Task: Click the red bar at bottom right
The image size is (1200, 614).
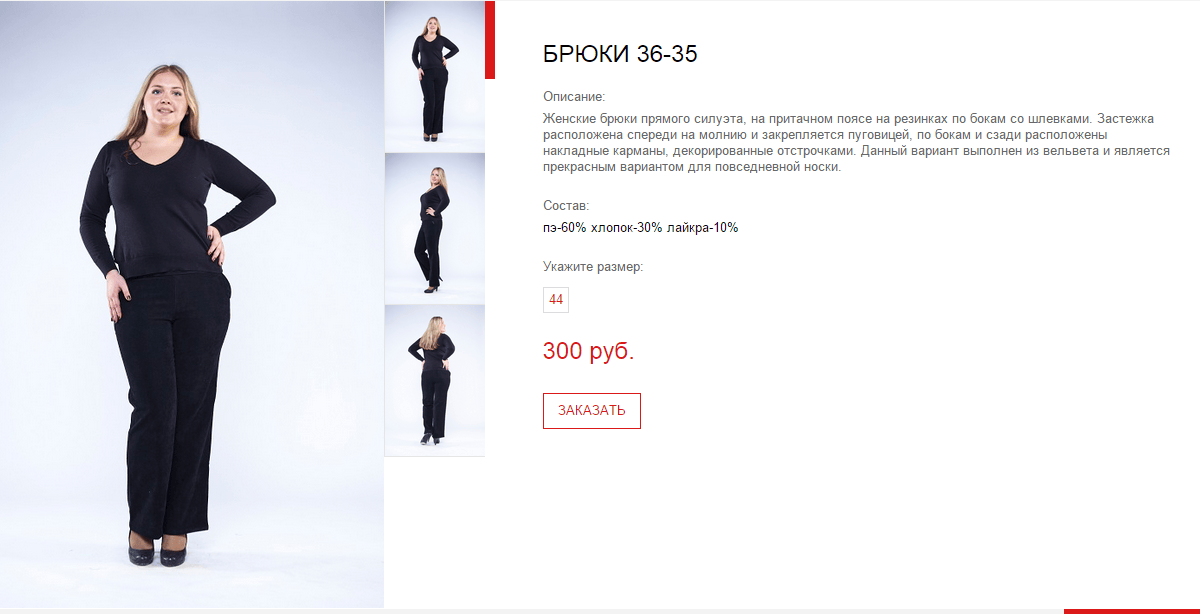Action: pos(1132,611)
